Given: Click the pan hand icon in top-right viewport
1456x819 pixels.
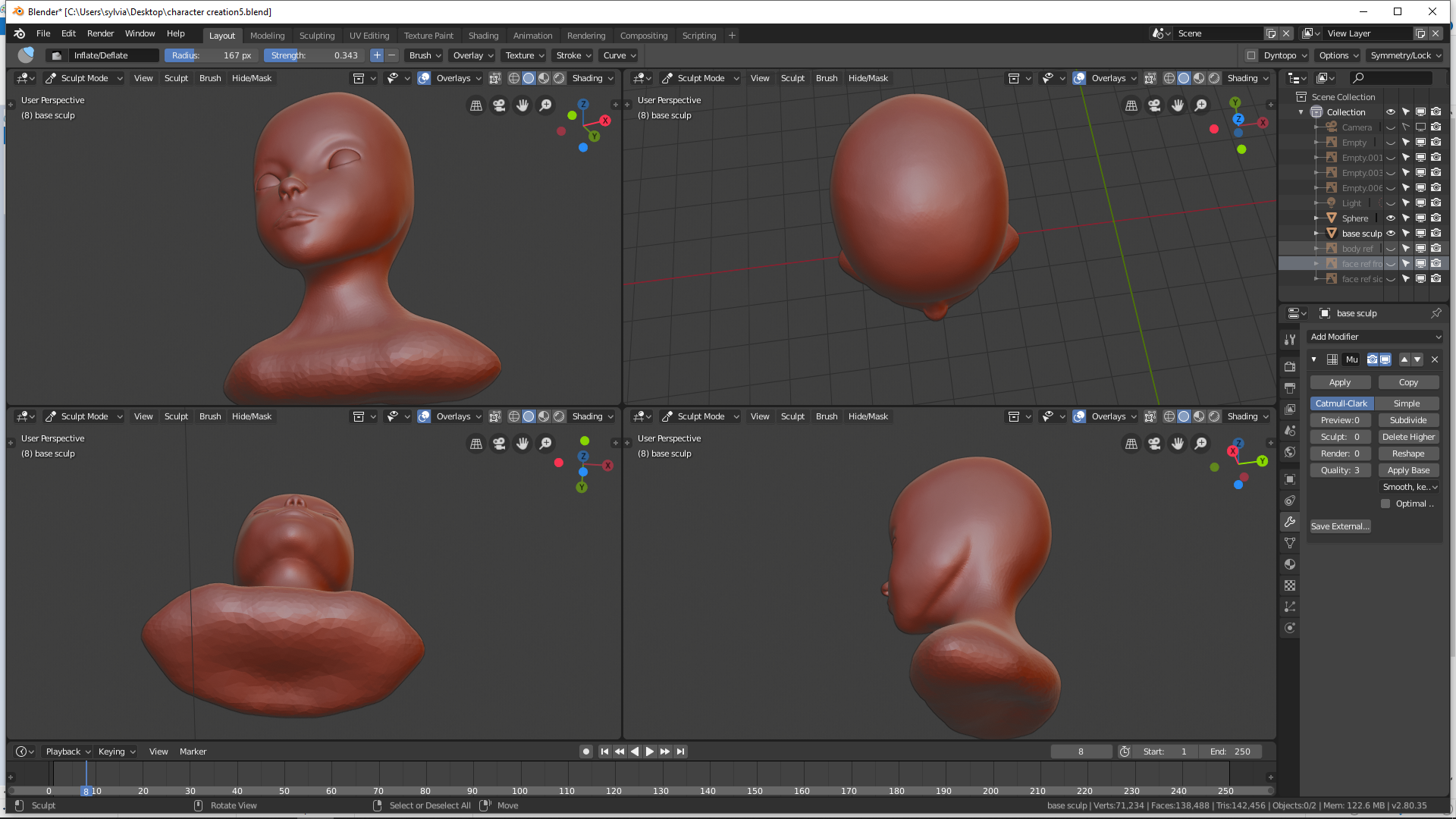Looking at the screenshot, I should coord(1177,105).
